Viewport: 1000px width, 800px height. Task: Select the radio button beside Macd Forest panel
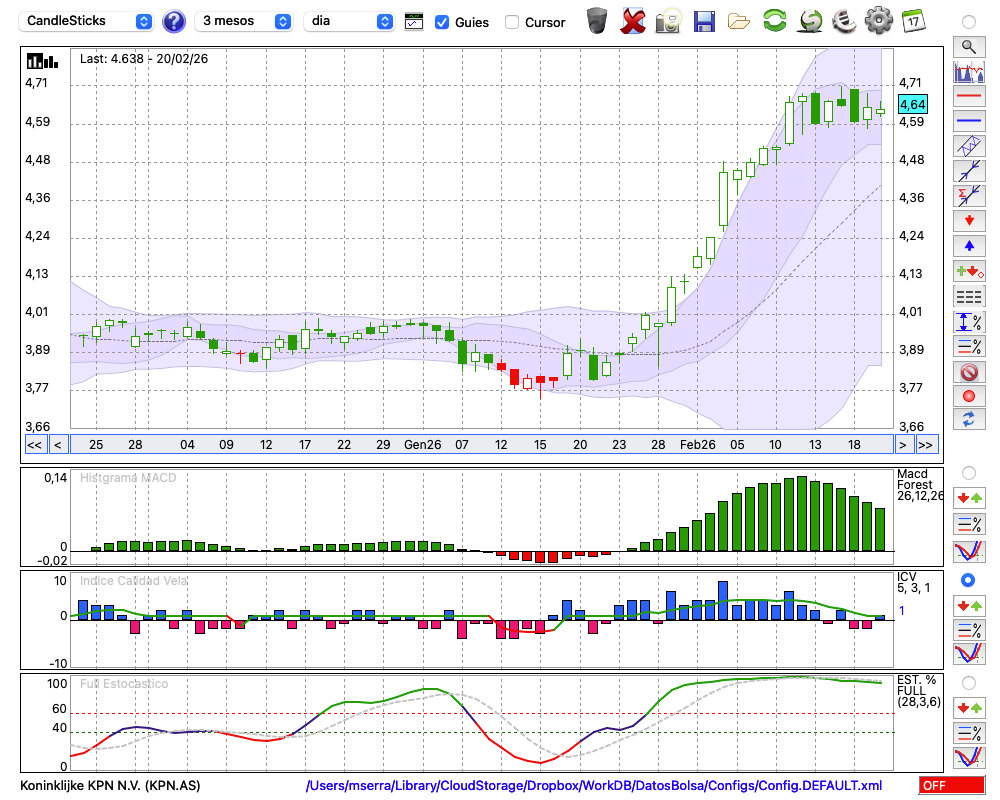[x=968, y=472]
